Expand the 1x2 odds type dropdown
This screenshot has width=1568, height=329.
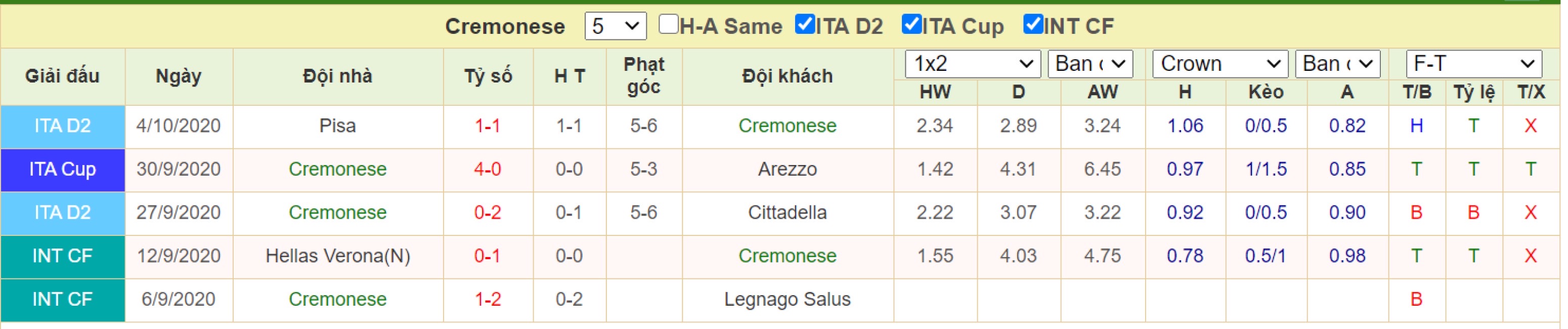click(973, 64)
